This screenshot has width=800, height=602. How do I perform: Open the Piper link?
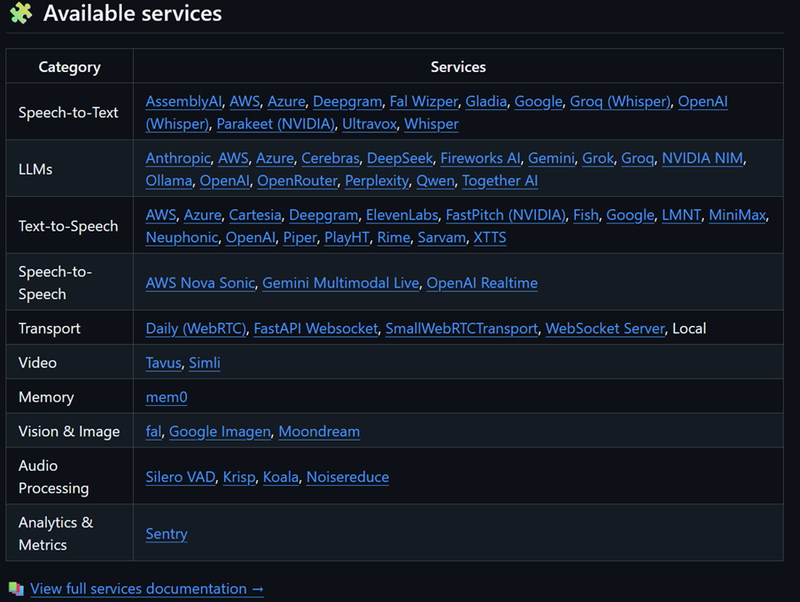click(300, 237)
